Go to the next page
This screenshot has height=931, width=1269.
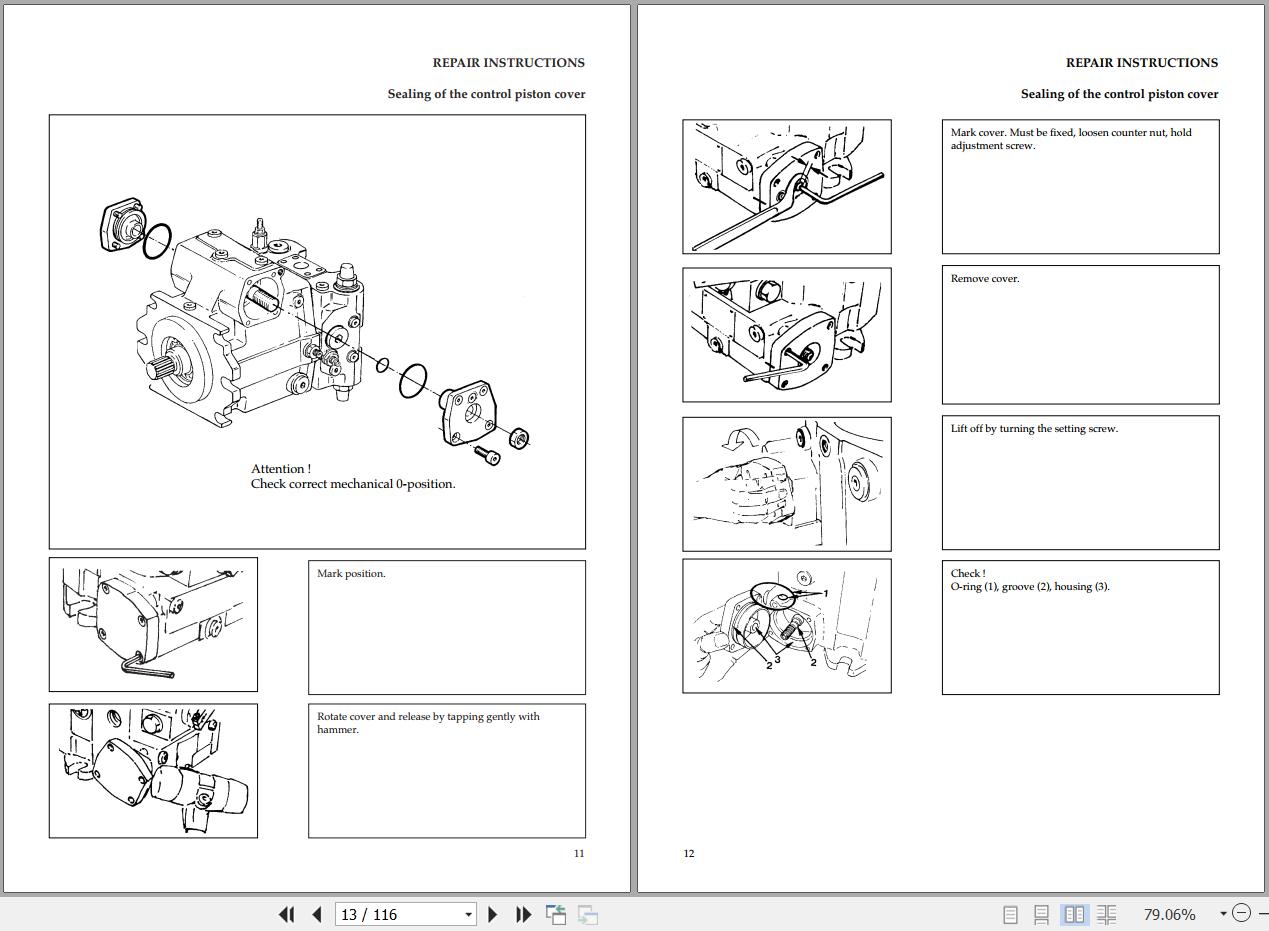point(492,914)
